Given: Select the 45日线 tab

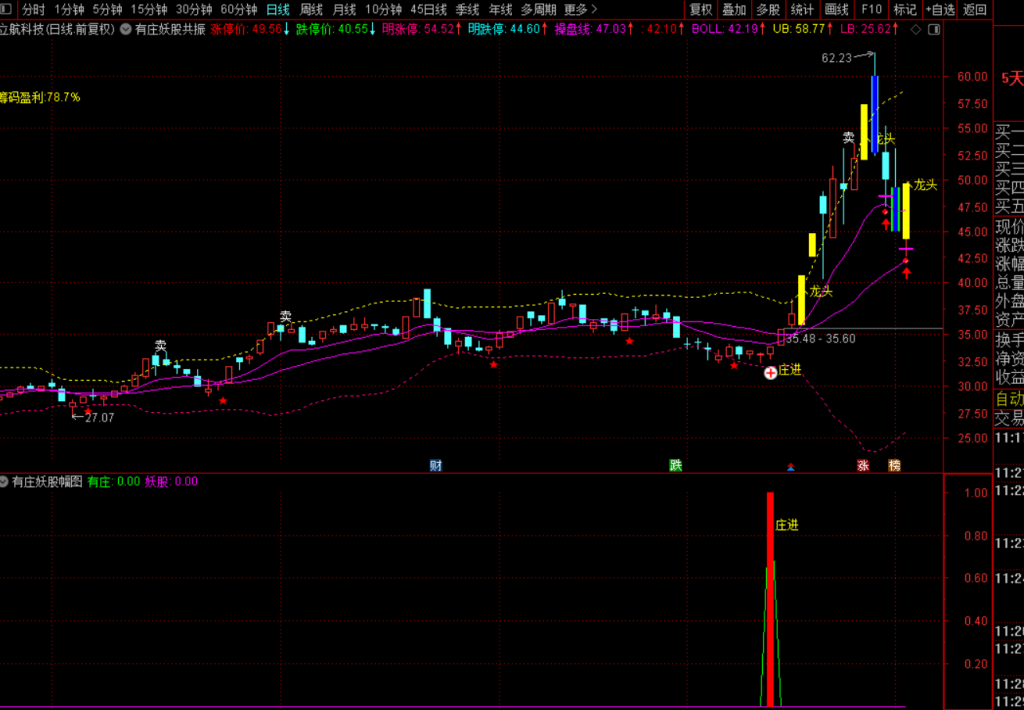Looking at the screenshot, I should point(428,9).
